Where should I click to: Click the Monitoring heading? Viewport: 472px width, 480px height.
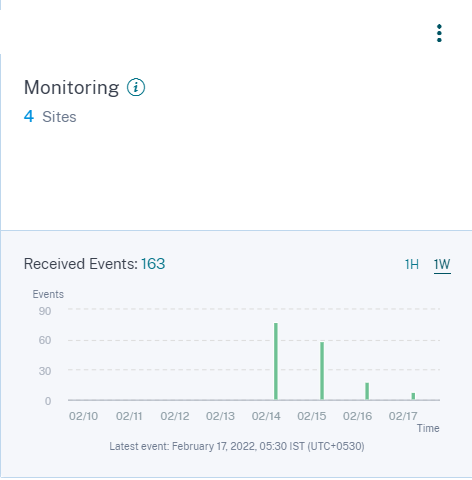click(71, 88)
